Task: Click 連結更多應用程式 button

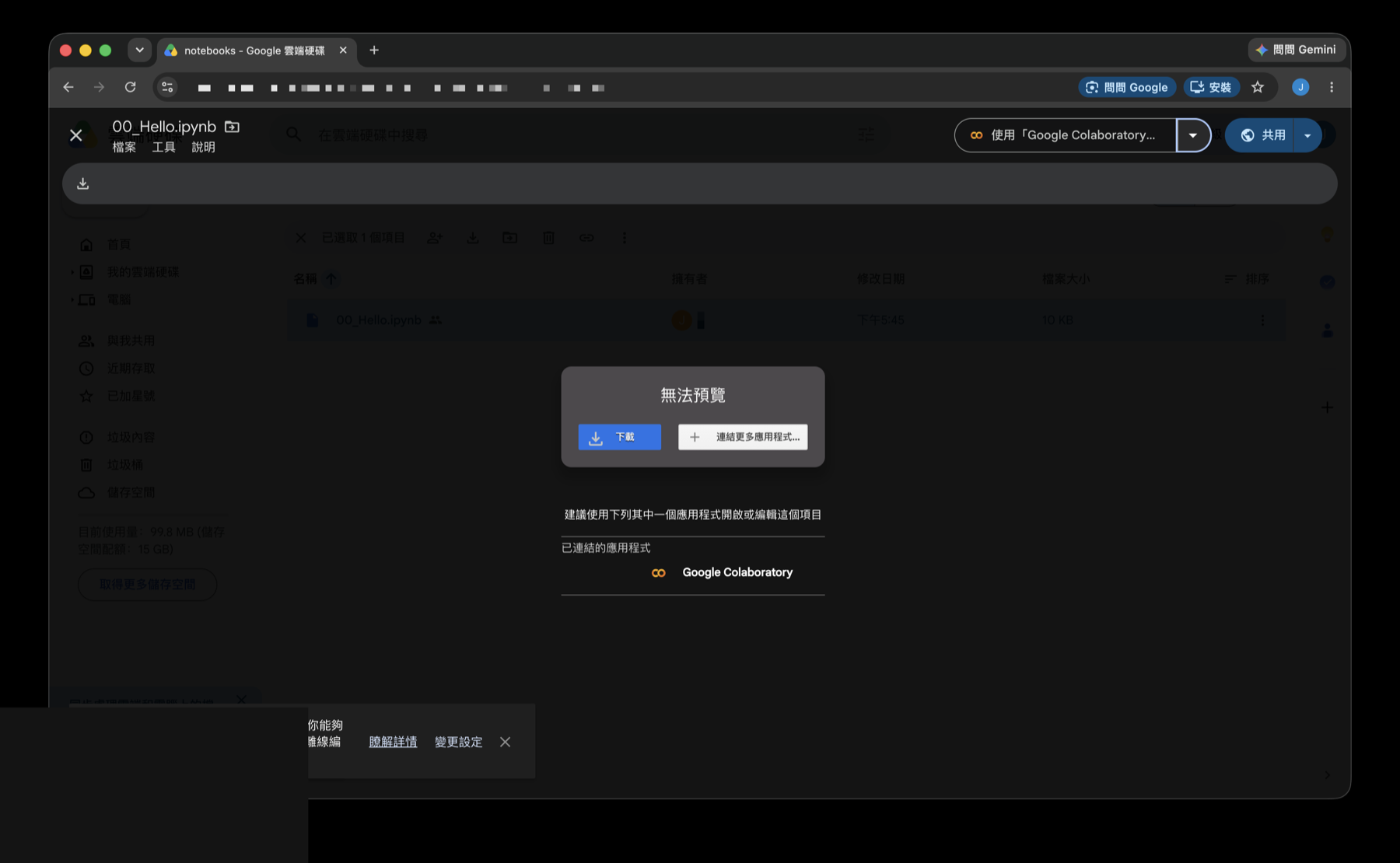Action: tap(743, 437)
